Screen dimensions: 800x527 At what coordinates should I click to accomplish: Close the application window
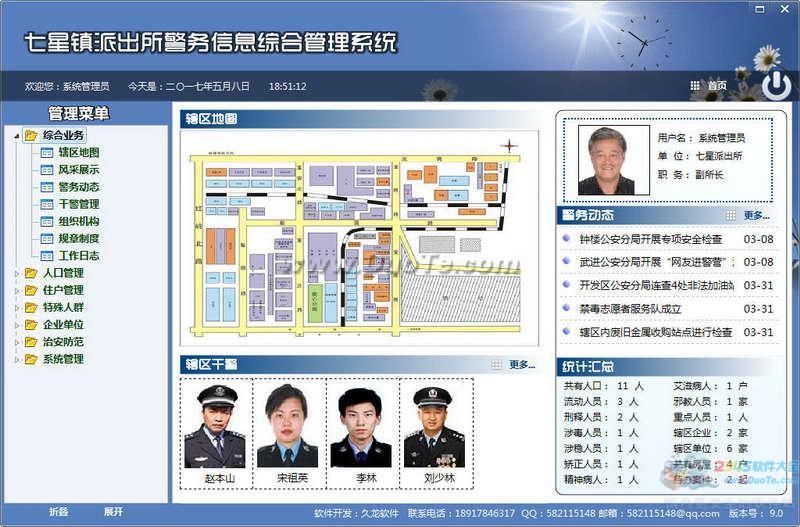click(x=785, y=9)
